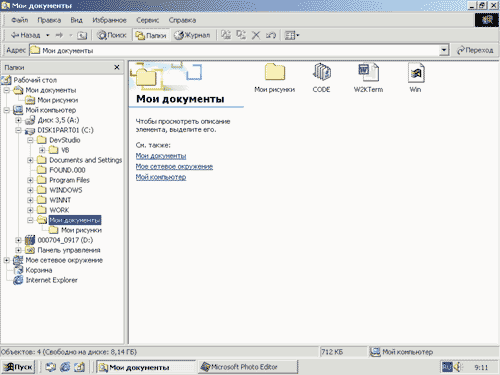The image size is (500, 375).
Task: Close the Папки folders pane
Action: [x=117, y=67]
